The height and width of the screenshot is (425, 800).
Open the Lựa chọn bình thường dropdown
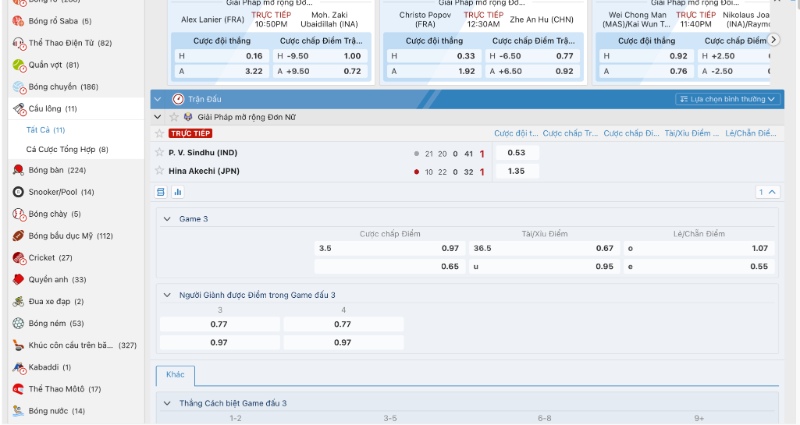728,99
